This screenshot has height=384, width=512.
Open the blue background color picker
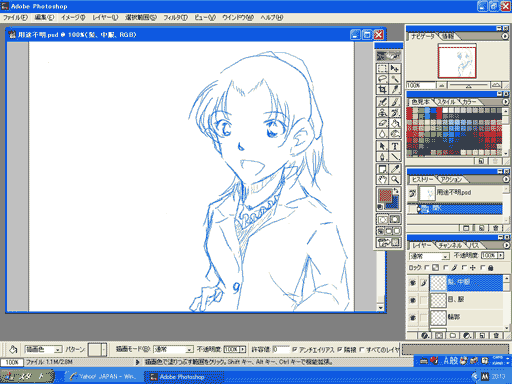(x=395, y=204)
